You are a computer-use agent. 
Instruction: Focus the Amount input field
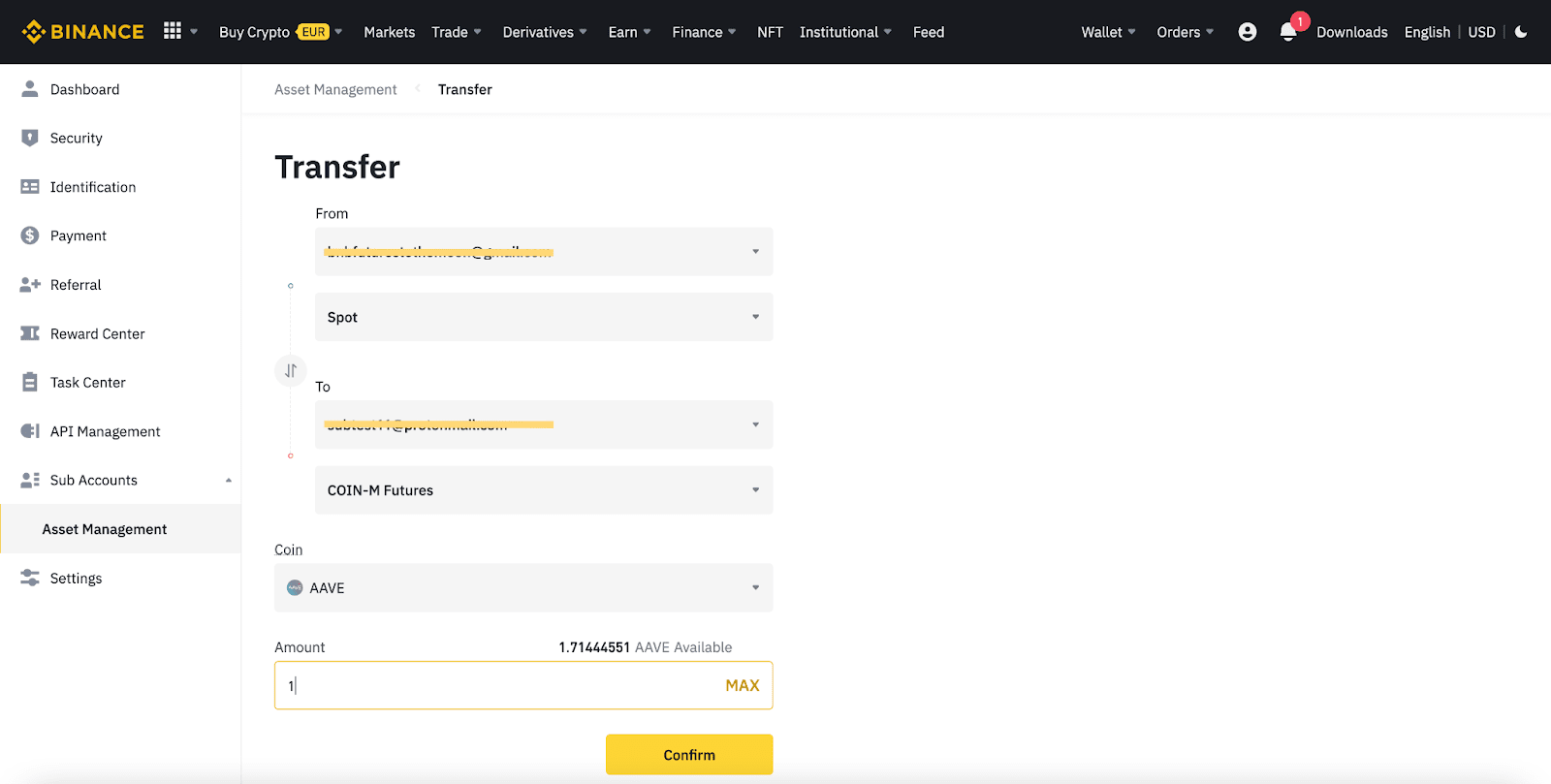(494, 685)
